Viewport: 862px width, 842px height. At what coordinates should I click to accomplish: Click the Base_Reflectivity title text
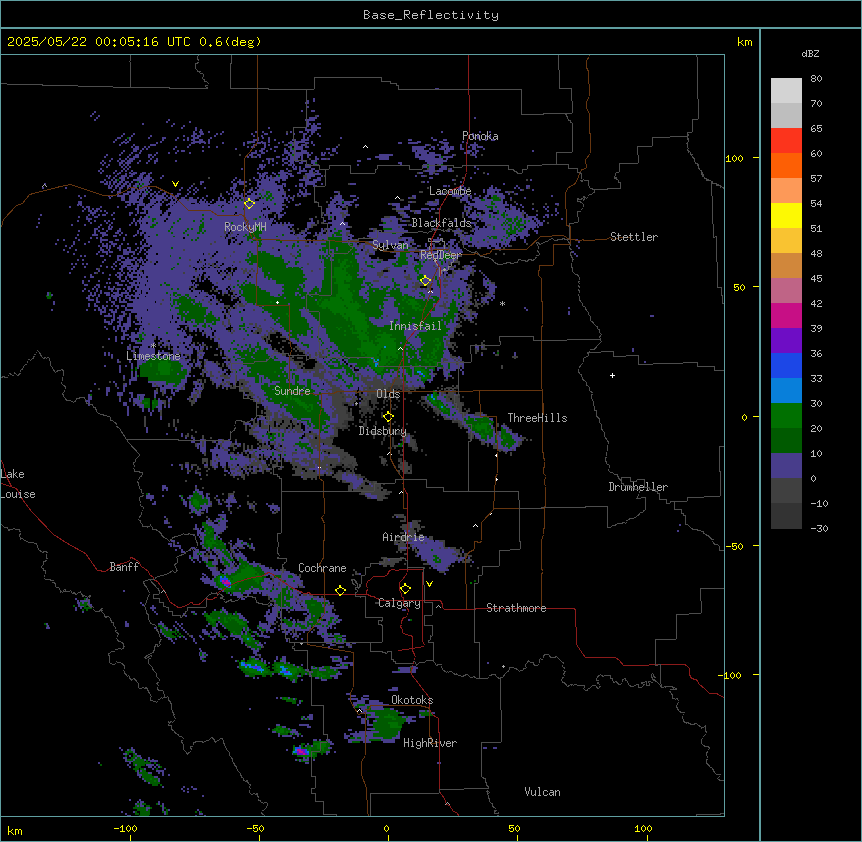[430, 15]
